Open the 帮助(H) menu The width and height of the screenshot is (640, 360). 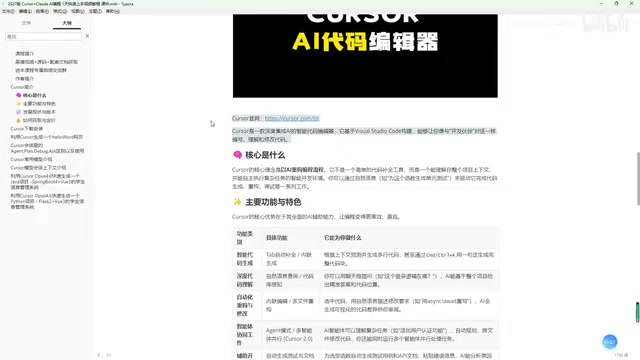pos(113,11)
